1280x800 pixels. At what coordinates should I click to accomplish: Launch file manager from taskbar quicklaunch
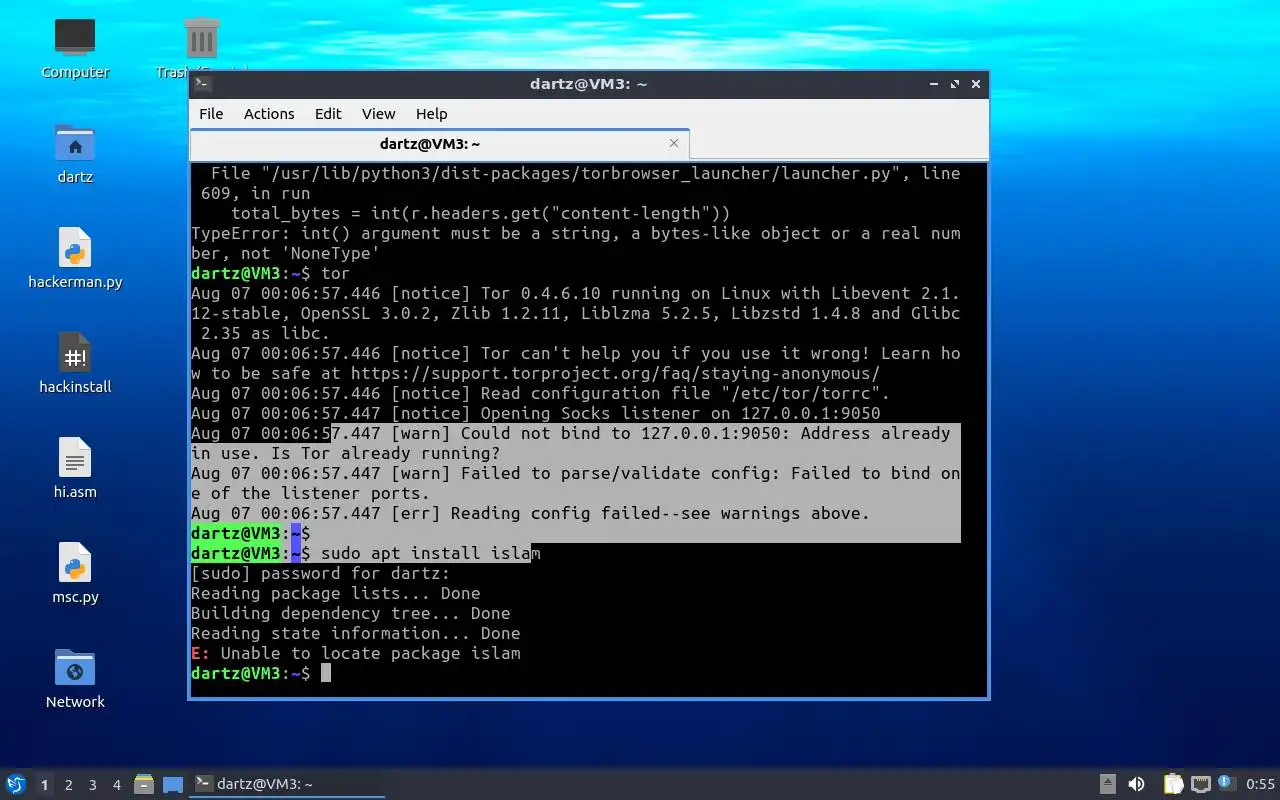click(x=143, y=784)
